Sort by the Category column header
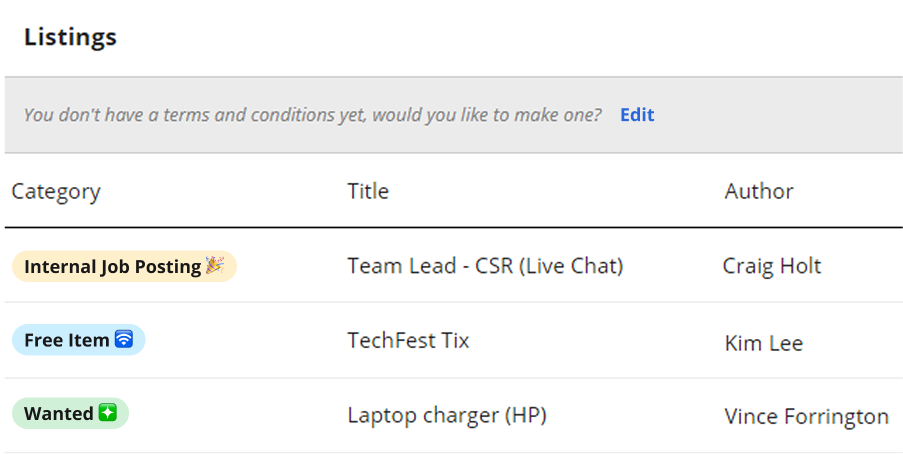The image size is (903, 454). [56, 191]
